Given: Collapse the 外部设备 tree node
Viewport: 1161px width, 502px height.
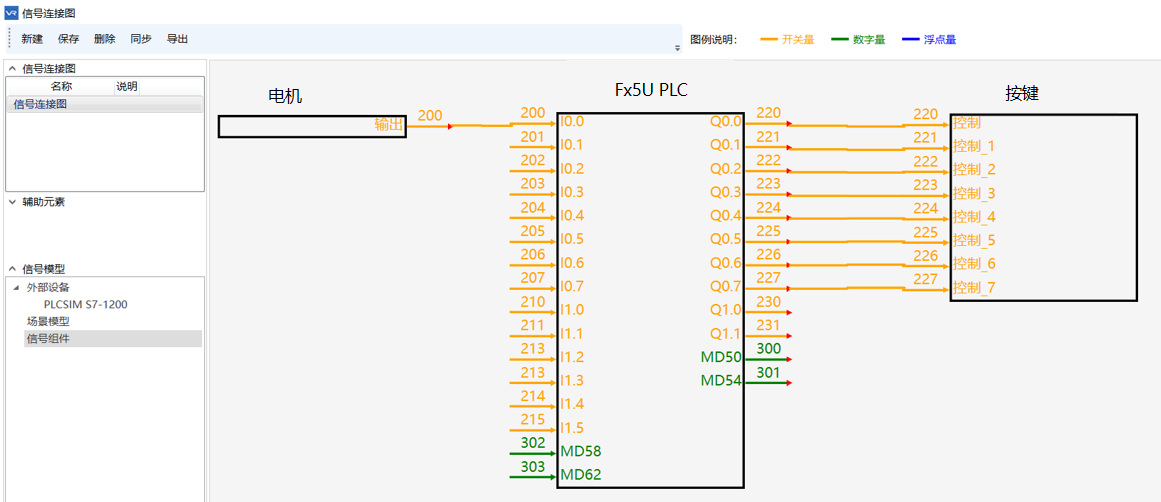Looking at the screenshot, I should click(16, 287).
